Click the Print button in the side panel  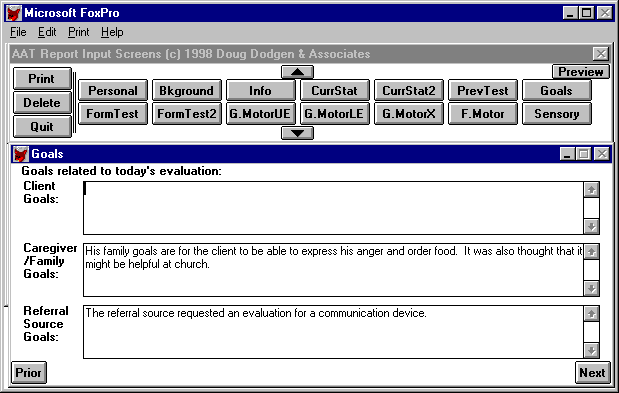tap(42, 79)
